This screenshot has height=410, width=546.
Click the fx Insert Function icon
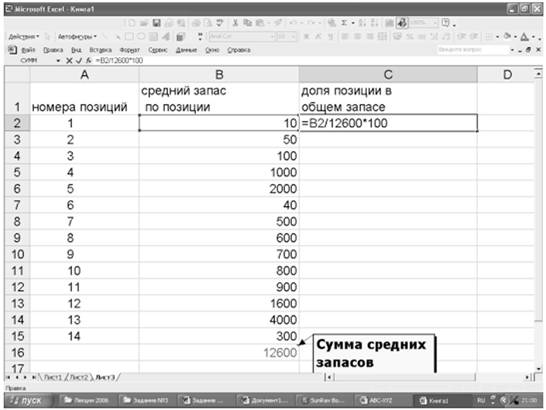click(x=88, y=61)
